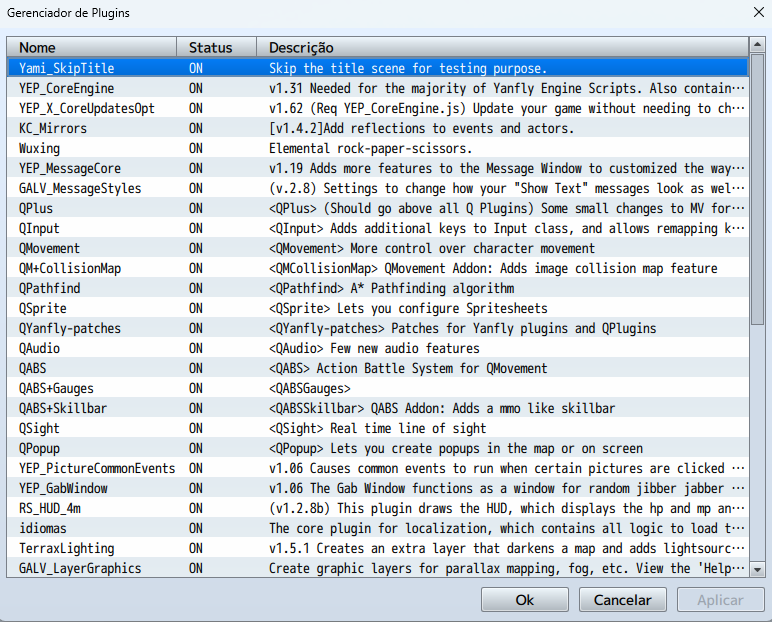Click the ON status of idiomas
The image size is (772, 622).
196,528
